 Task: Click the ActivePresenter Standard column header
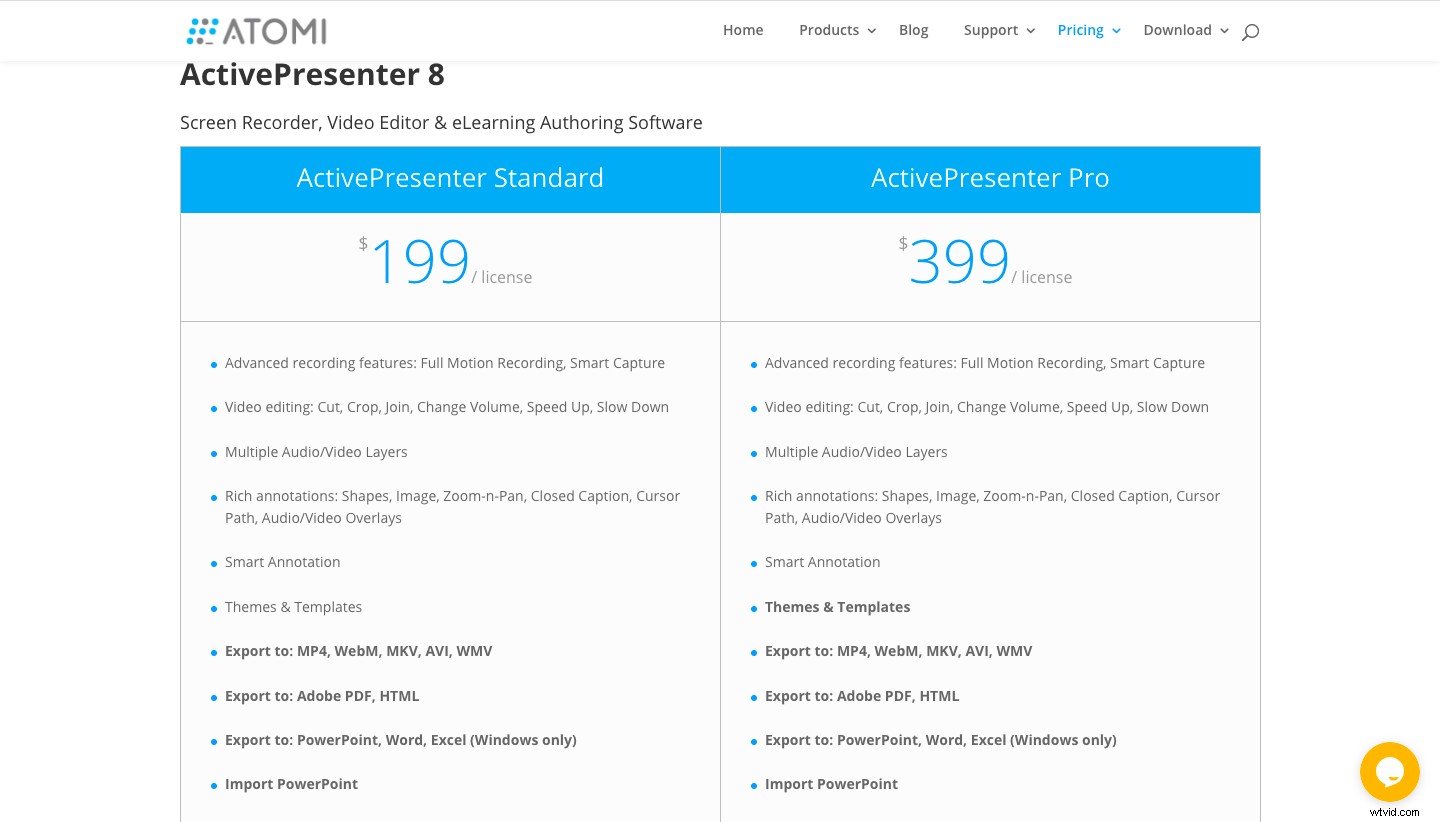[x=450, y=178]
